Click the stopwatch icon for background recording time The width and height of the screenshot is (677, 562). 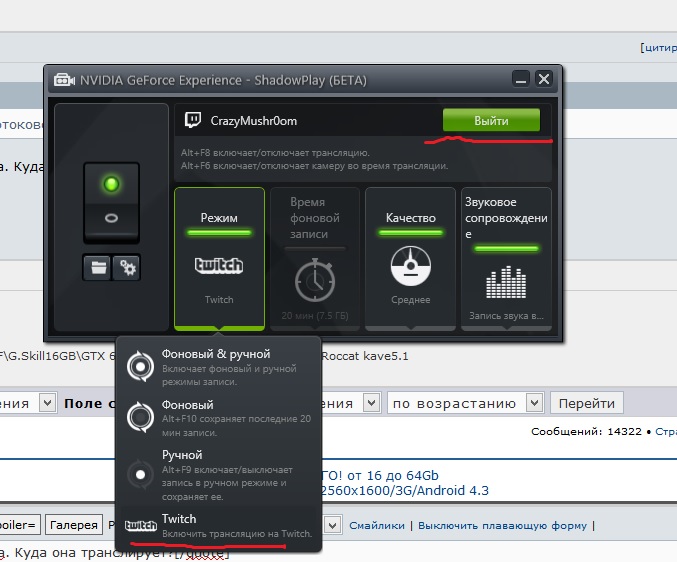click(x=314, y=280)
